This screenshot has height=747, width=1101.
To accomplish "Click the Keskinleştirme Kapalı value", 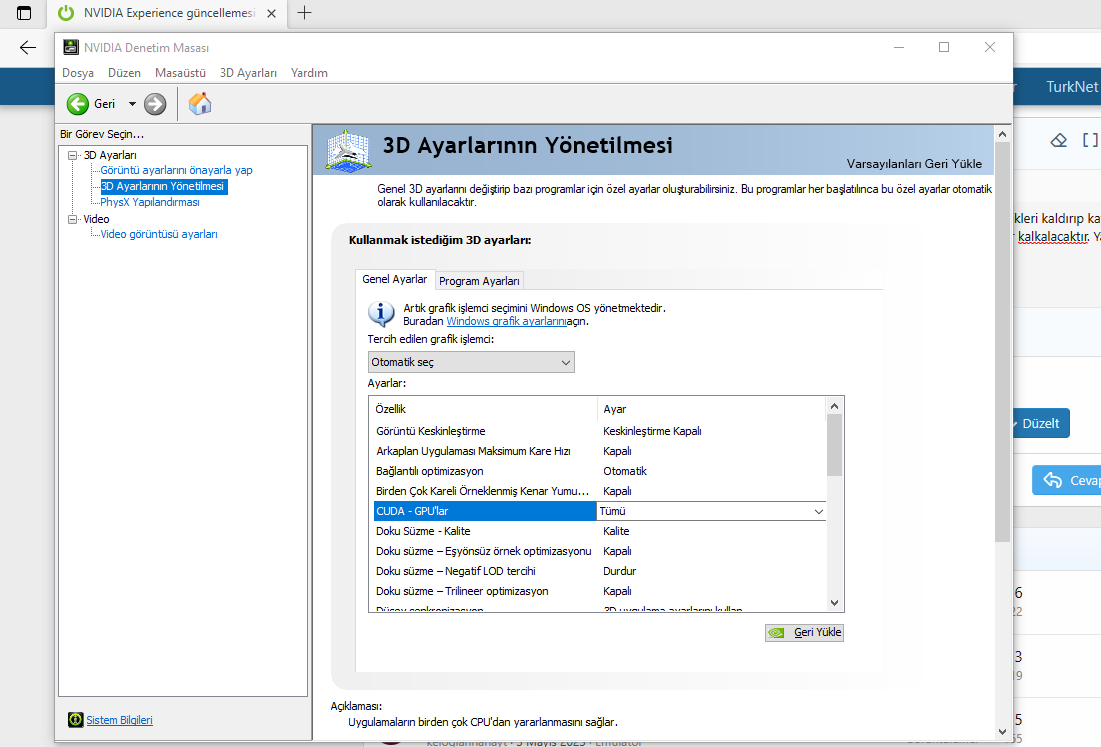I will pos(652,431).
